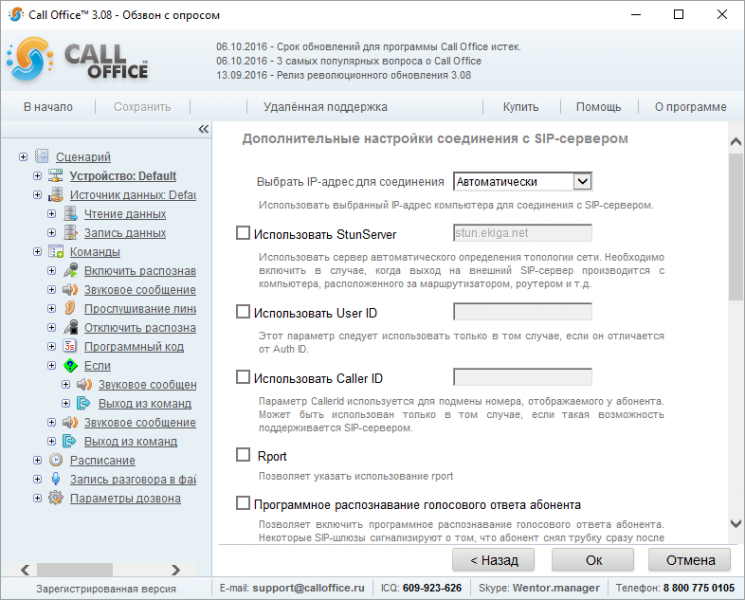
Task: Open Помощь
Action: pyautogui.click(x=598, y=107)
